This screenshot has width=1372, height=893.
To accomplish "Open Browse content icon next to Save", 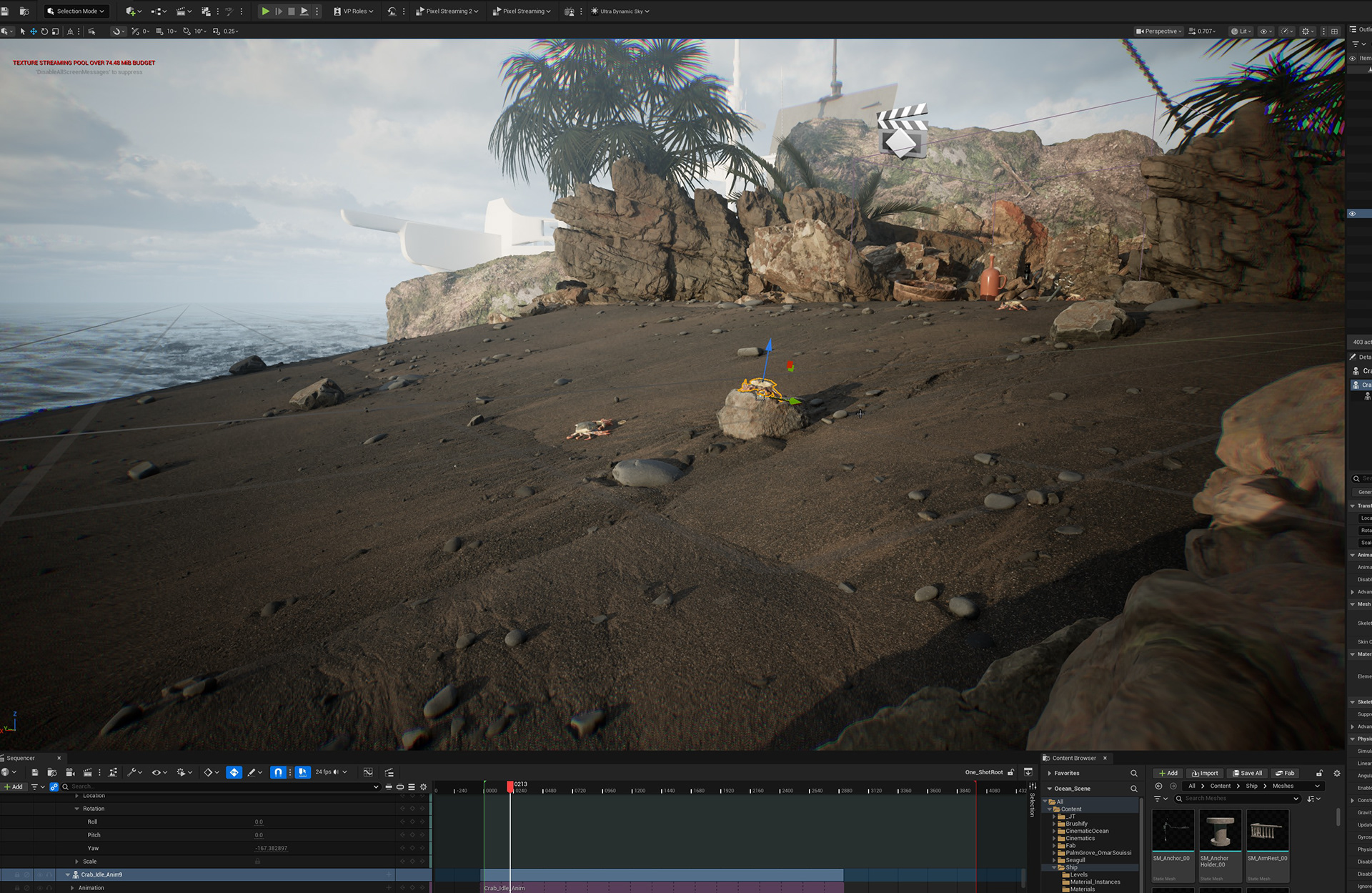I will [x=24, y=11].
